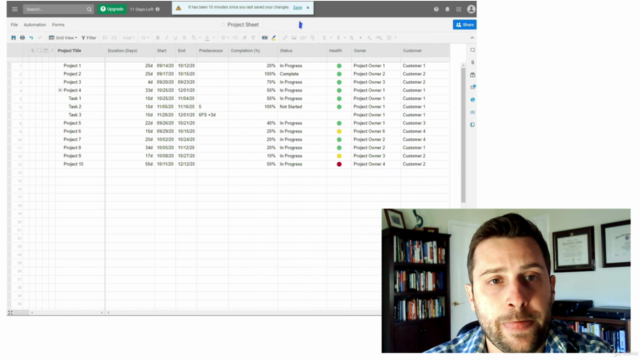Open the File menu
The width and height of the screenshot is (640, 360).
14,24
